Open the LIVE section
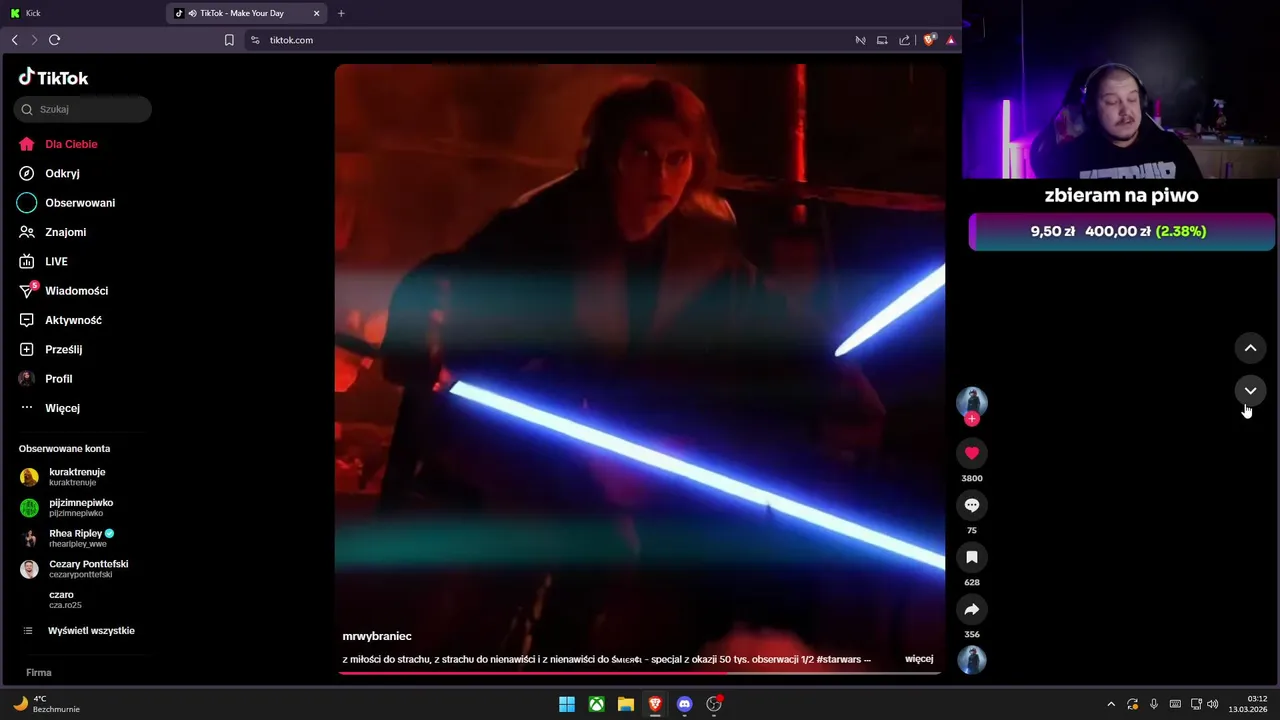 click(x=43, y=261)
